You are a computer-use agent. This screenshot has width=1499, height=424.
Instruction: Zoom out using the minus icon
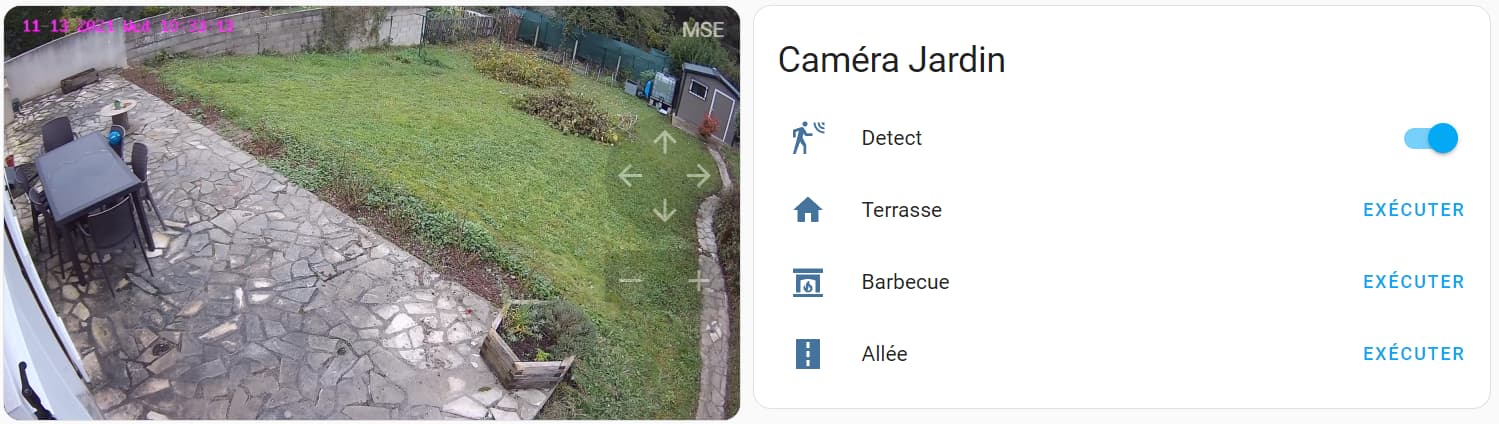click(630, 280)
